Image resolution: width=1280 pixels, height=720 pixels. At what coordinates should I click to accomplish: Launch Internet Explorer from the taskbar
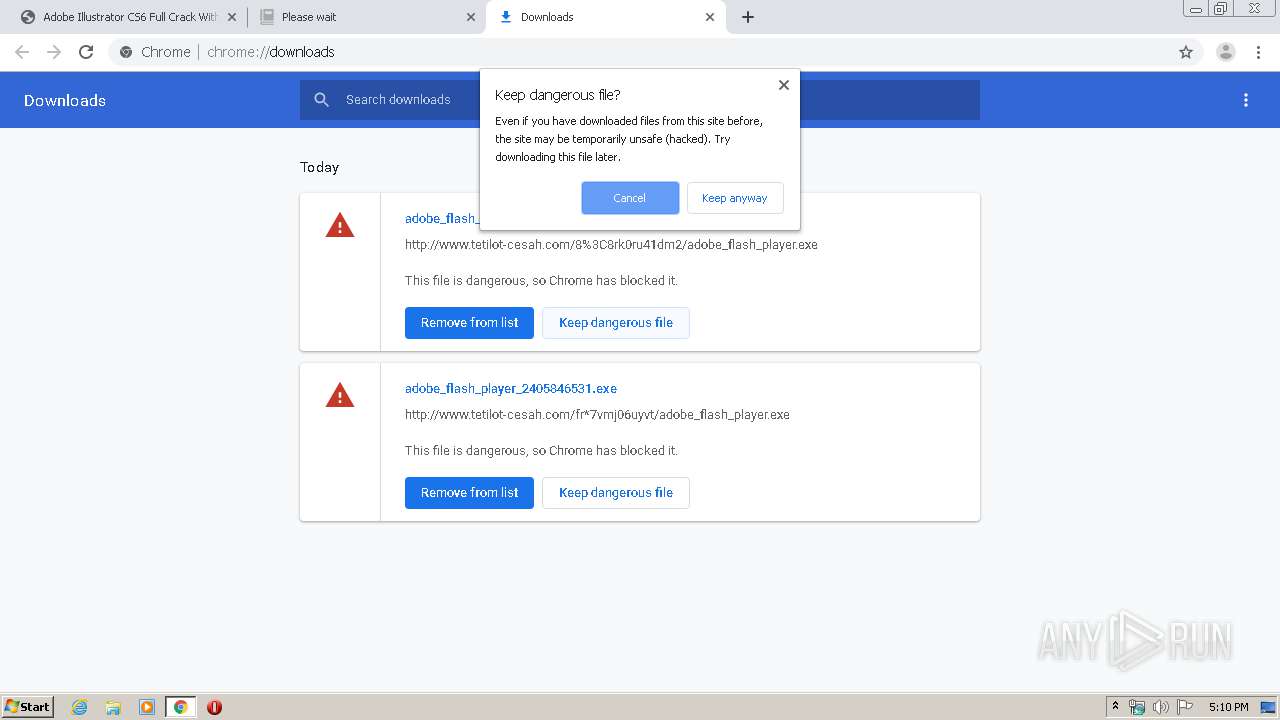tap(80, 707)
